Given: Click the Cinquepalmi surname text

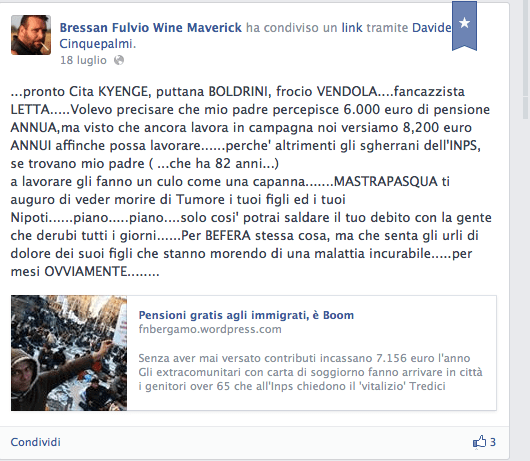Looking at the screenshot, I should point(96,44).
